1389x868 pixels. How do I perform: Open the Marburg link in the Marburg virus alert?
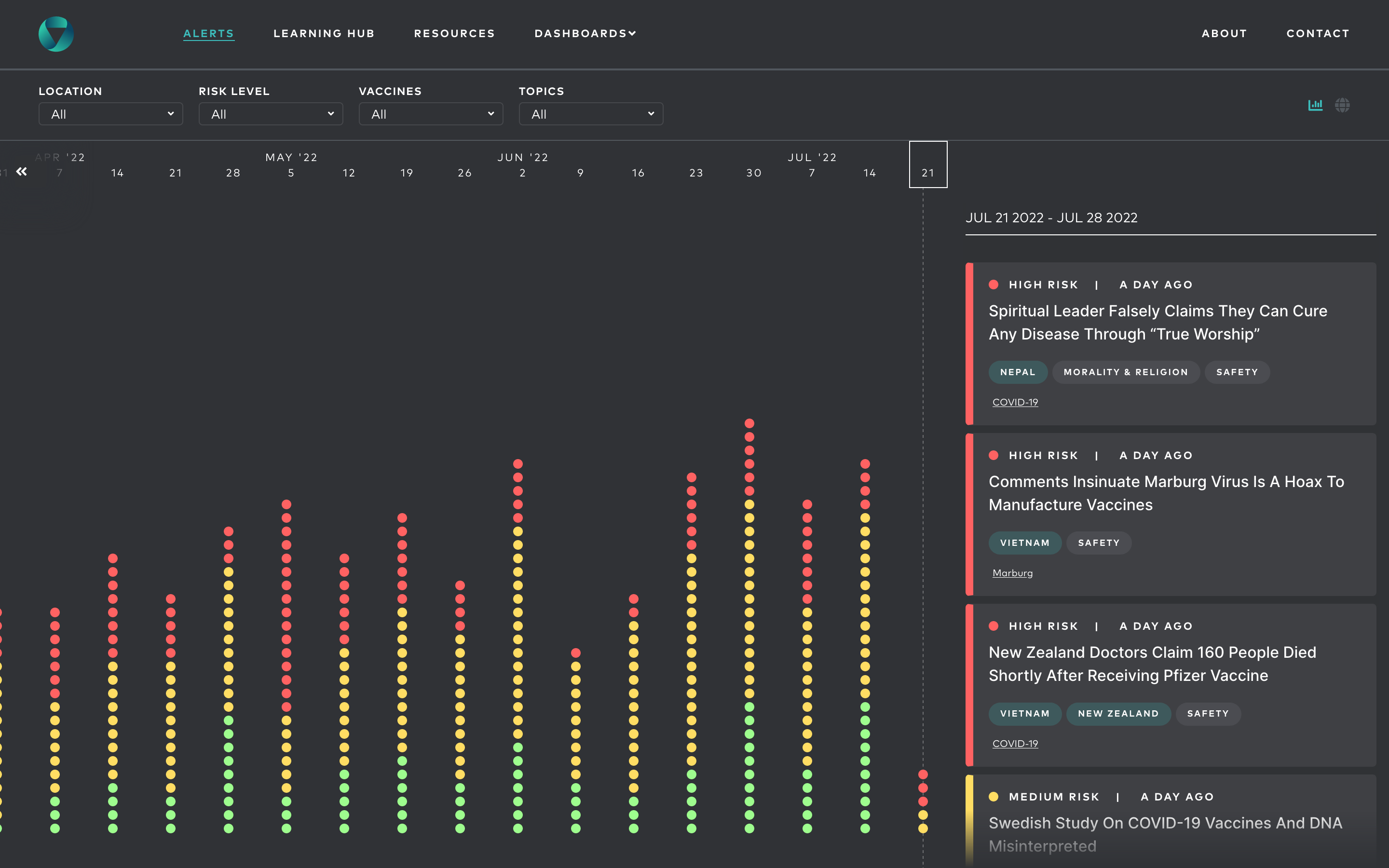coord(1012,572)
